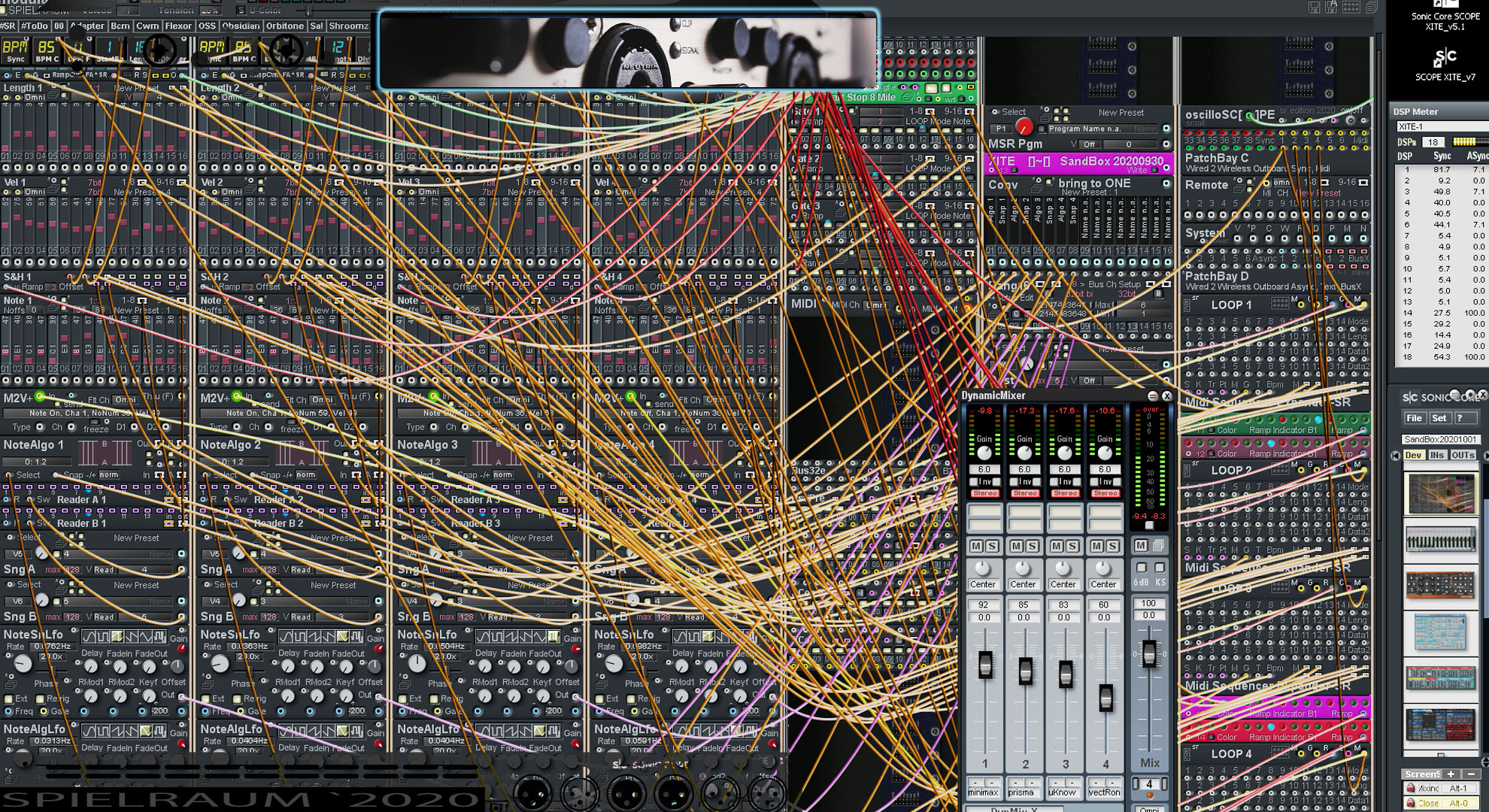Click channel 1 volume value 92
The height and width of the screenshot is (812, 1489).
[x=984, y=604]
